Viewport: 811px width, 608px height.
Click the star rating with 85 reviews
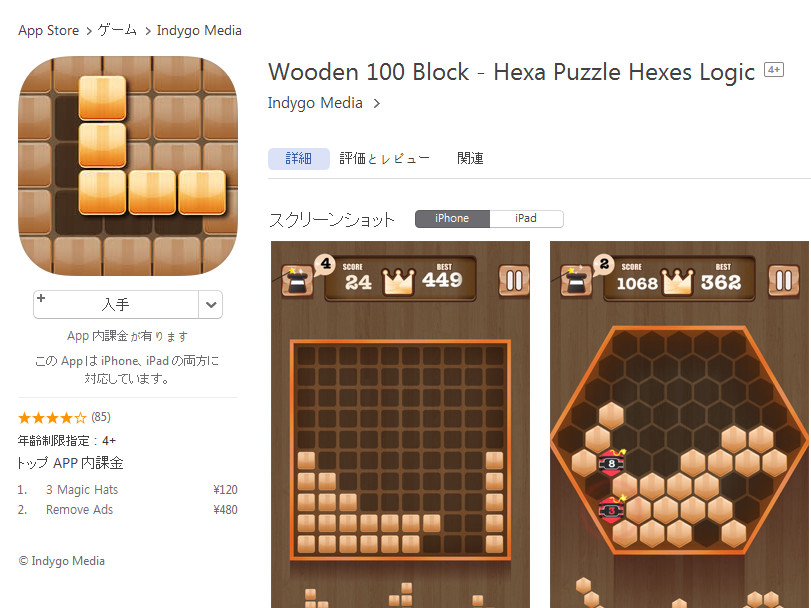pyautogui.click(x=64, y=417)
